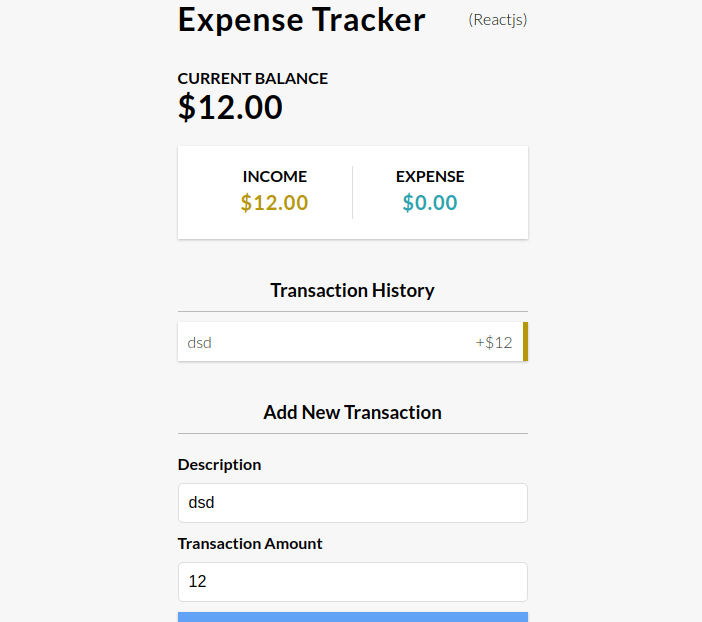This screenshot has height=622, width=702.
Task: Click the dsd text in transaction row
Action: pos(199,342)
